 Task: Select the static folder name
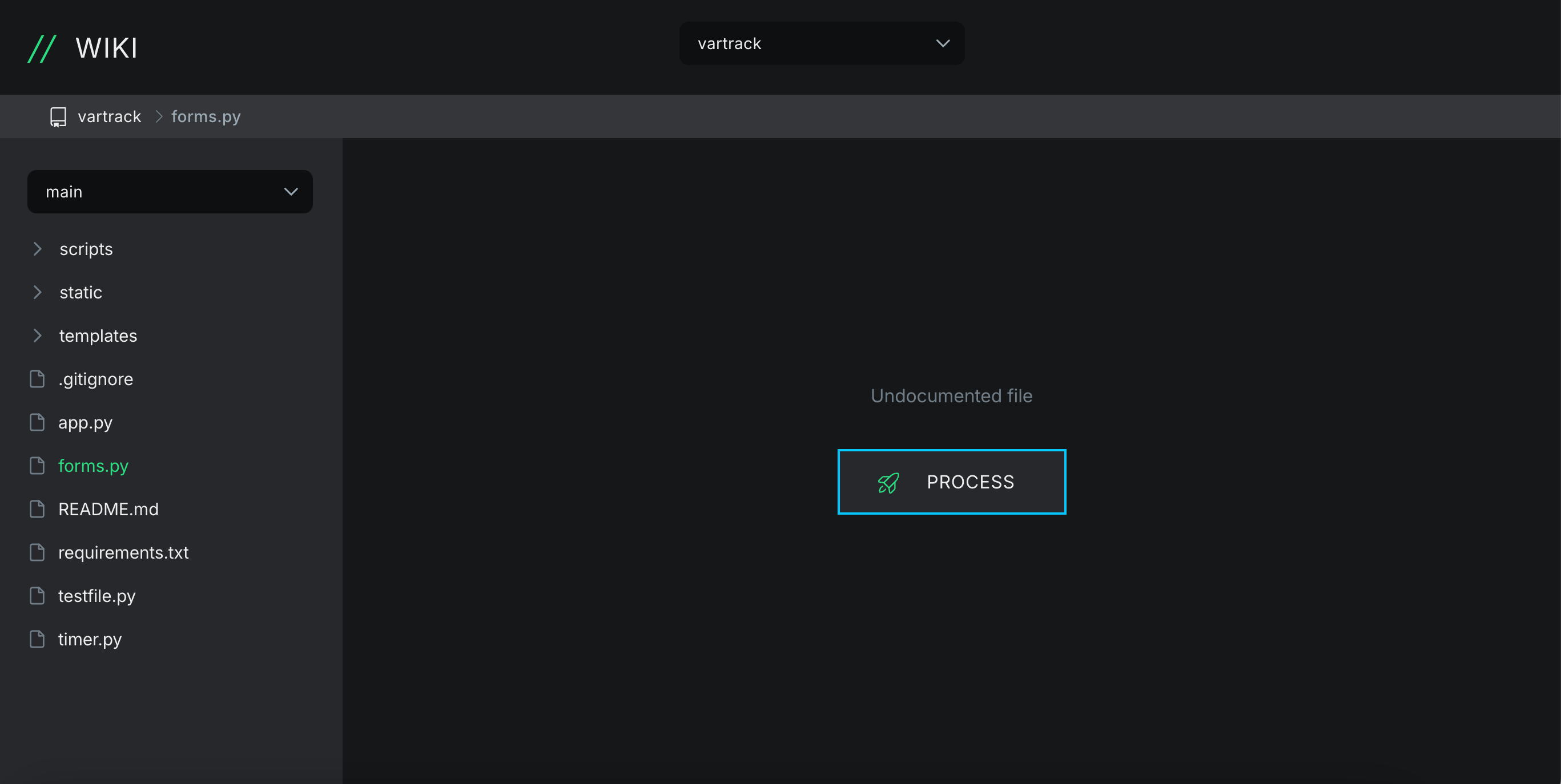tap(81, 292)
